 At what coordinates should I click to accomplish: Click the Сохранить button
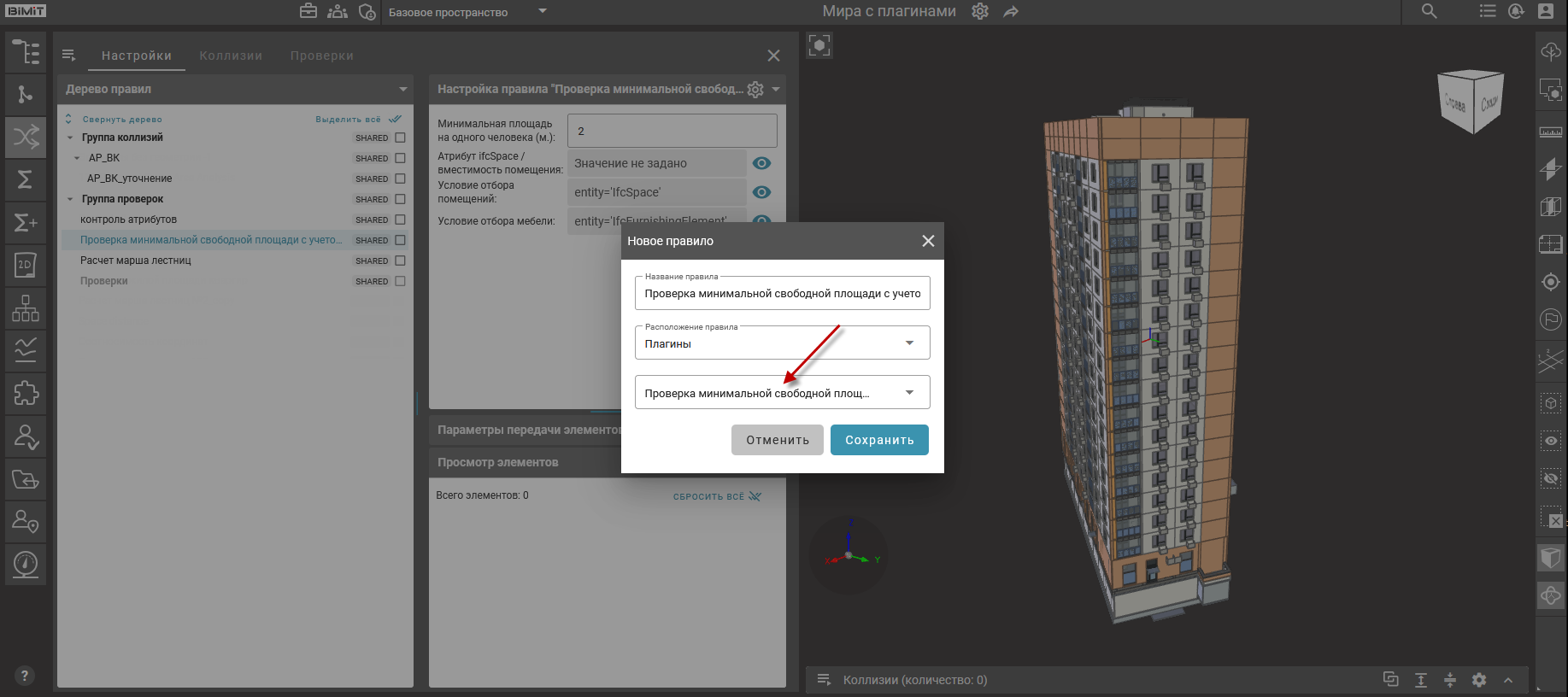point(878,440)
